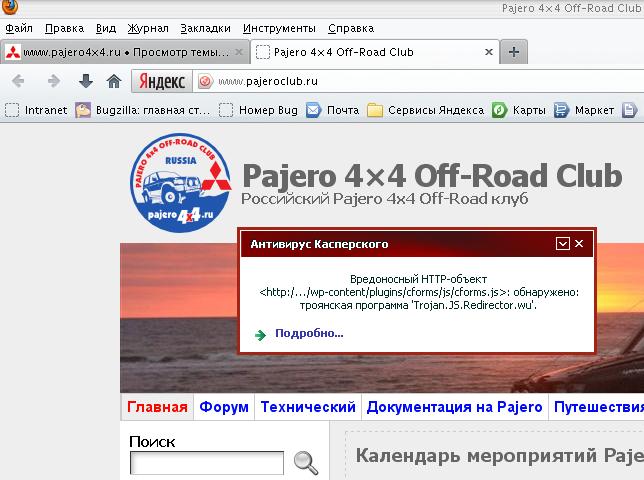
Task: Open downloads with the down arrow icon
Action: pyautogui.click(x=86, y=81)
